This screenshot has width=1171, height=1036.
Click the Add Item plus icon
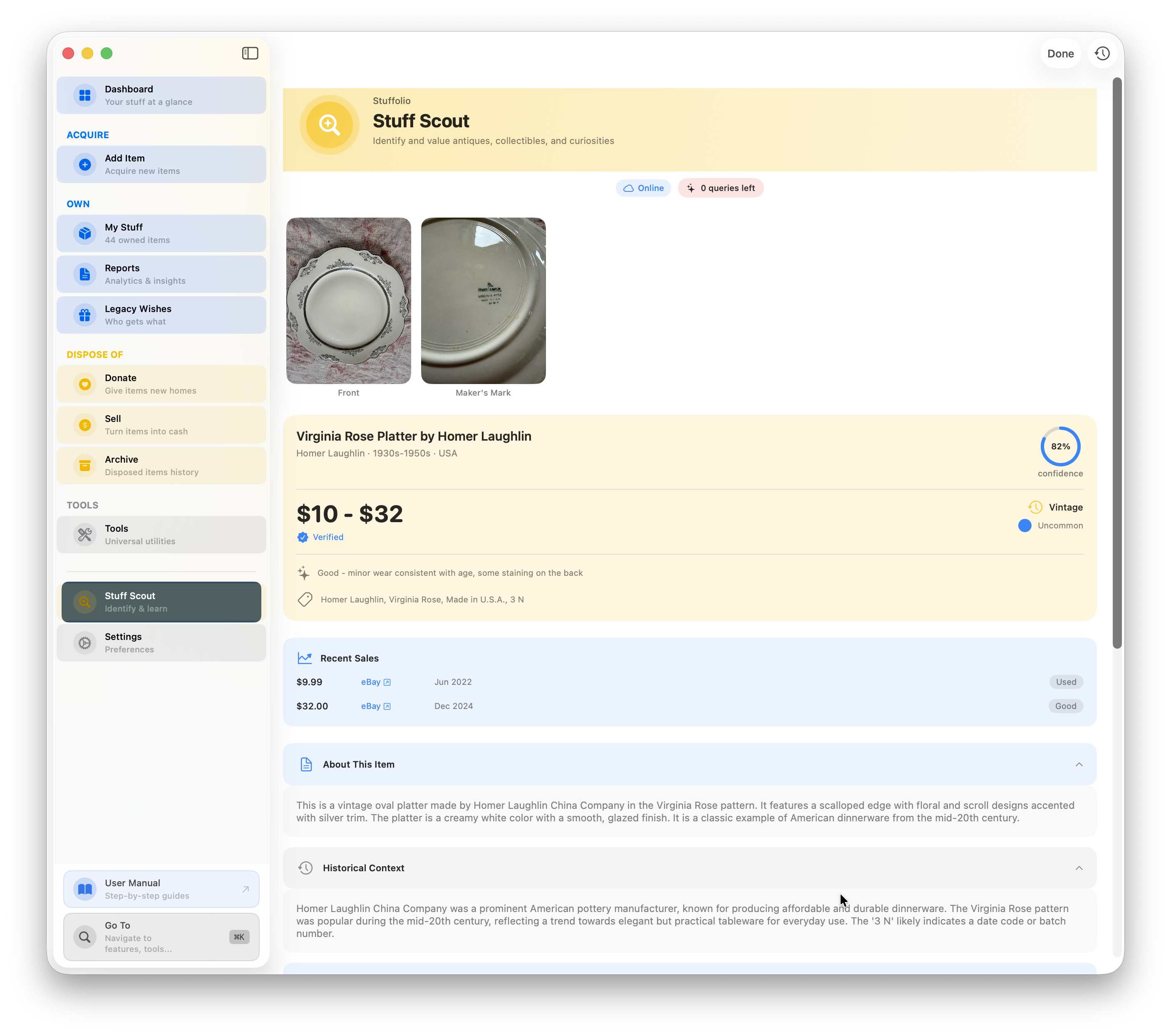coord(85,164)
